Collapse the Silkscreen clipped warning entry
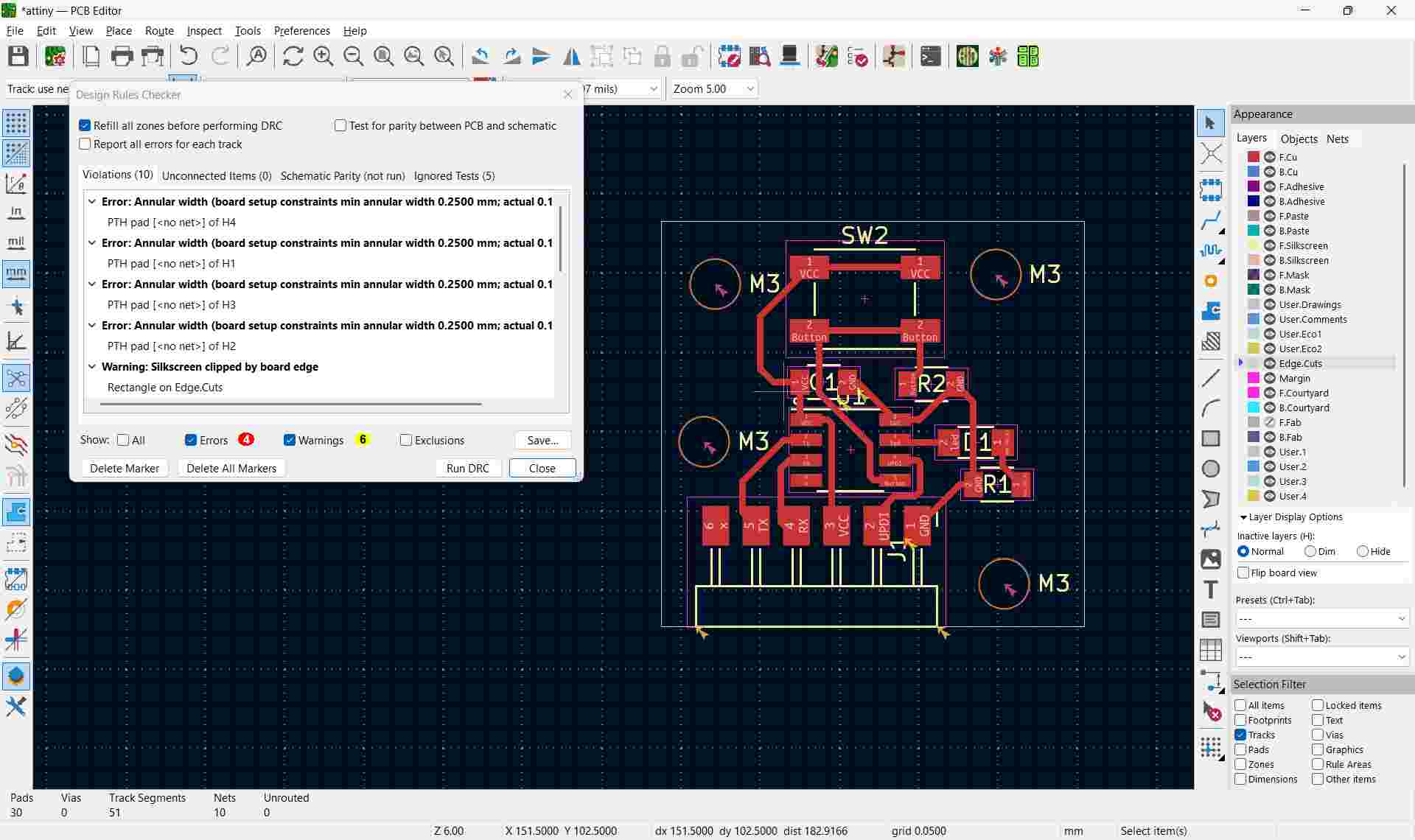This screenshot has width=1415, height=840. [92, 366]
